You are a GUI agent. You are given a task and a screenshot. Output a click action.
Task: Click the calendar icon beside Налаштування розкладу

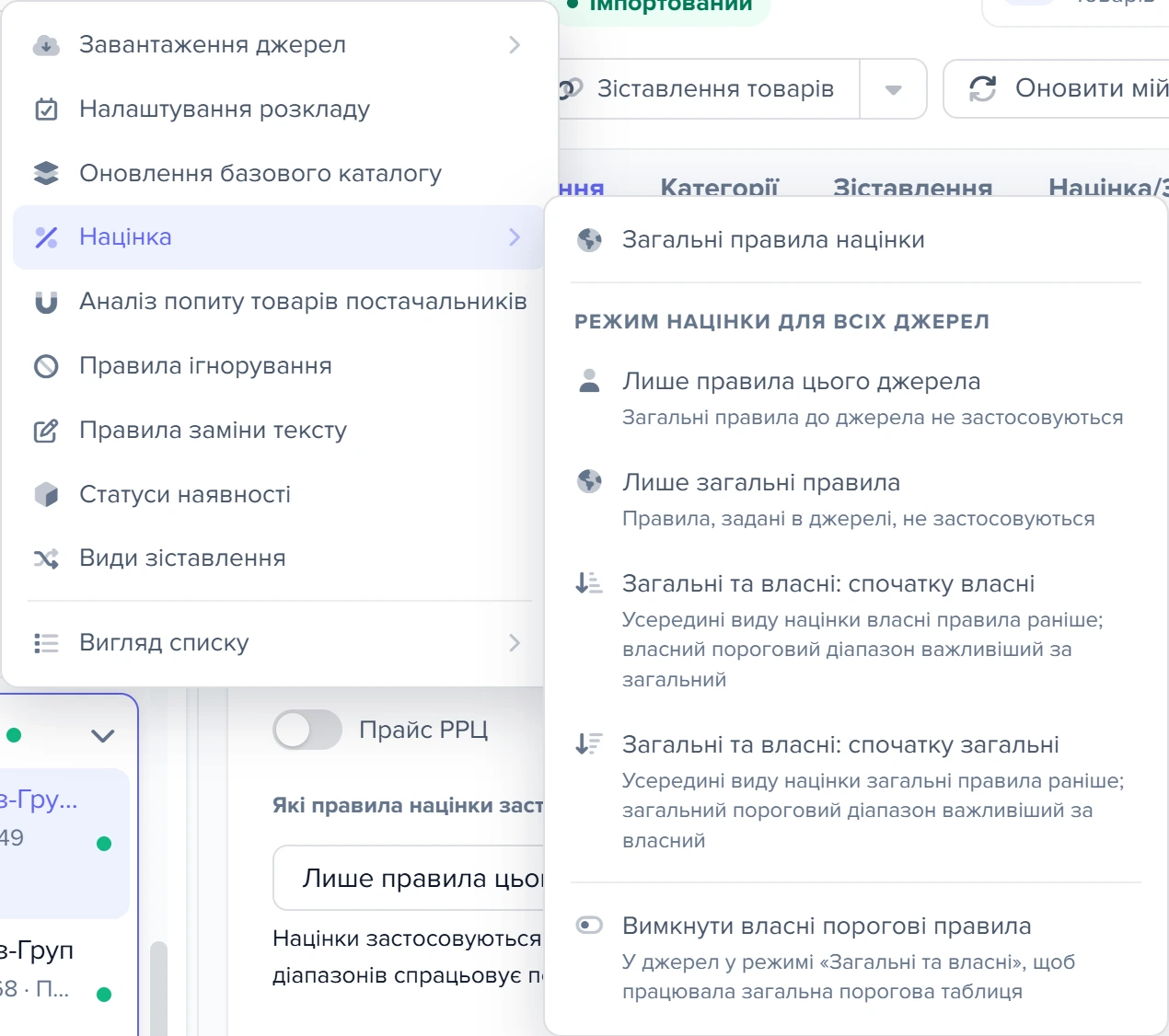click(x=46, y=109)
